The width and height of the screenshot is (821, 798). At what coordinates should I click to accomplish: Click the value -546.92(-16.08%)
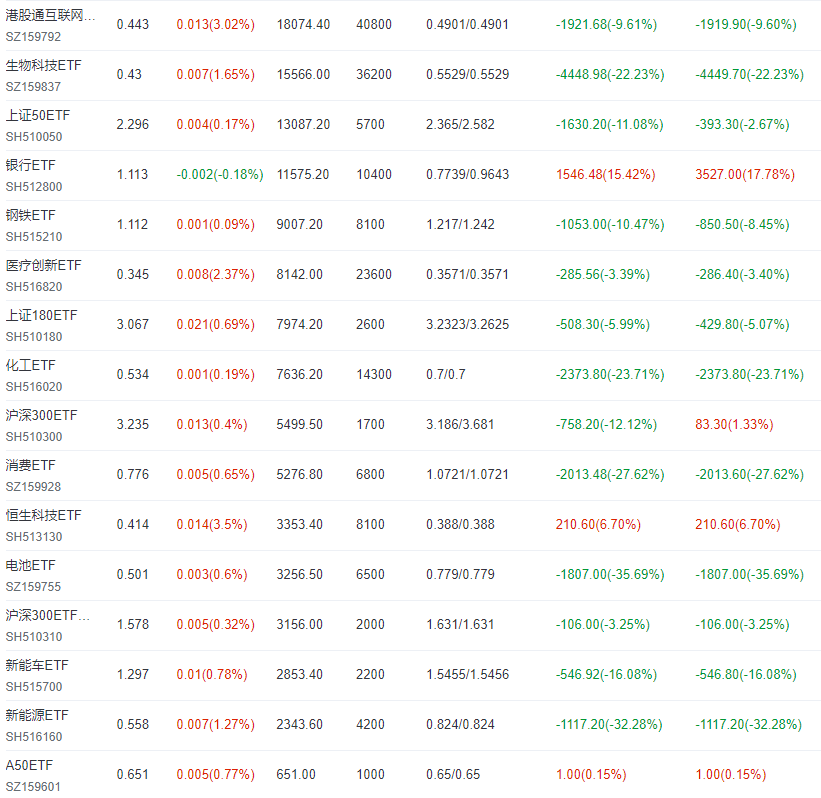click(x=606, y=674)
